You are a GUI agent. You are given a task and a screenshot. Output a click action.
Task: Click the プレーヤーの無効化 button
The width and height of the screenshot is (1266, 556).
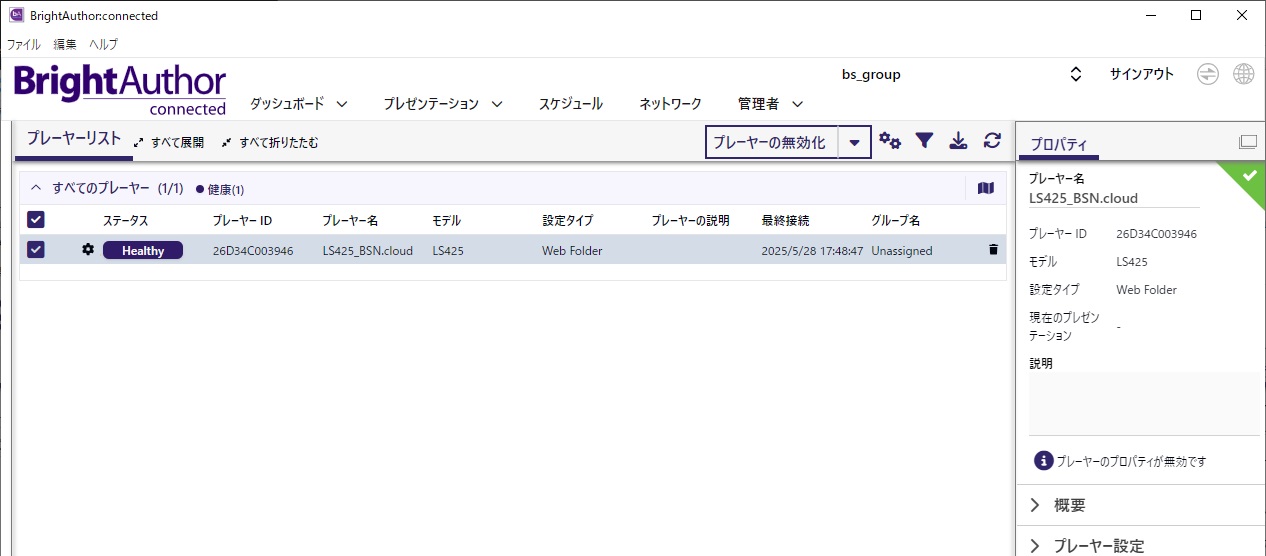[x=772, y=142]
